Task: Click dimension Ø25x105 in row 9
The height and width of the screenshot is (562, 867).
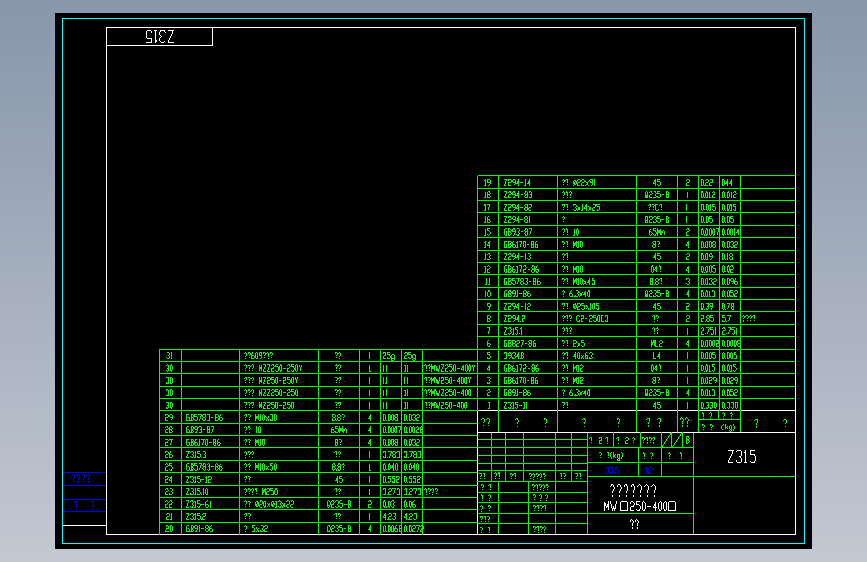Action: pos(586,306)
